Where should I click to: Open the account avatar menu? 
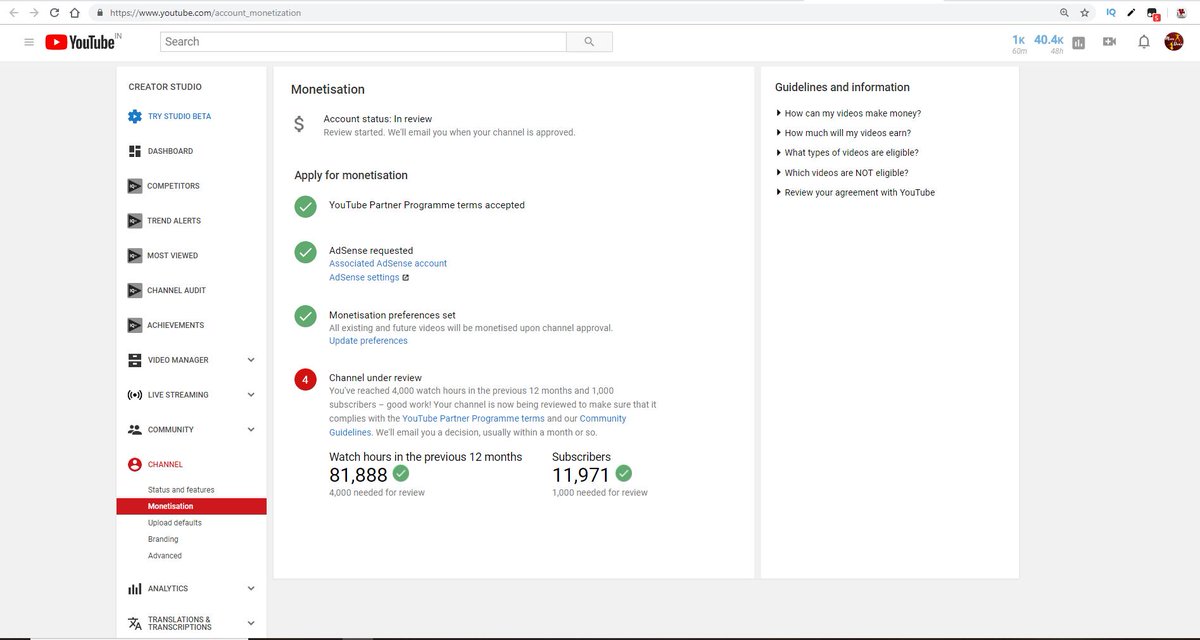tap(1174, 42)
